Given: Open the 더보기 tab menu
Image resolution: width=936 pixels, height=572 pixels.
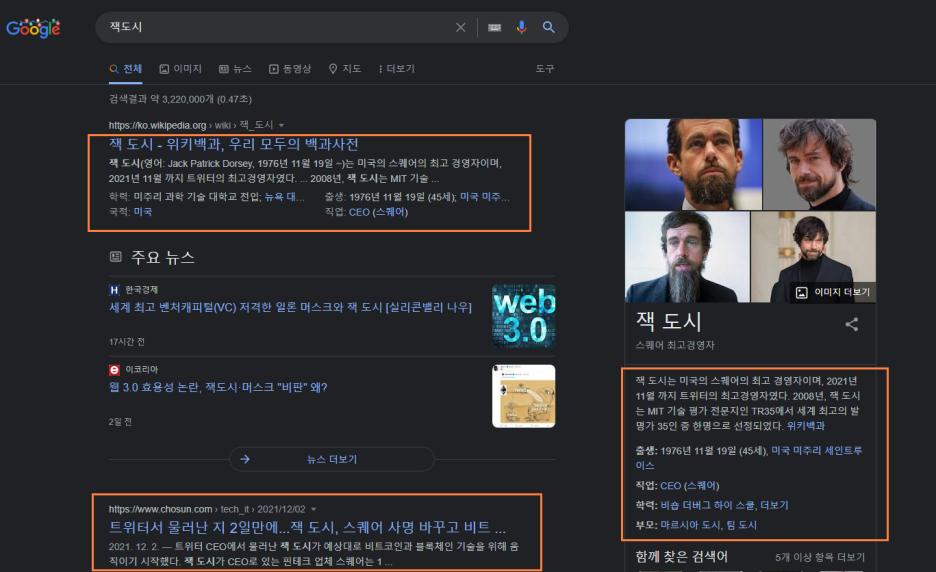Looking at the screenshot, I should 396,69.
